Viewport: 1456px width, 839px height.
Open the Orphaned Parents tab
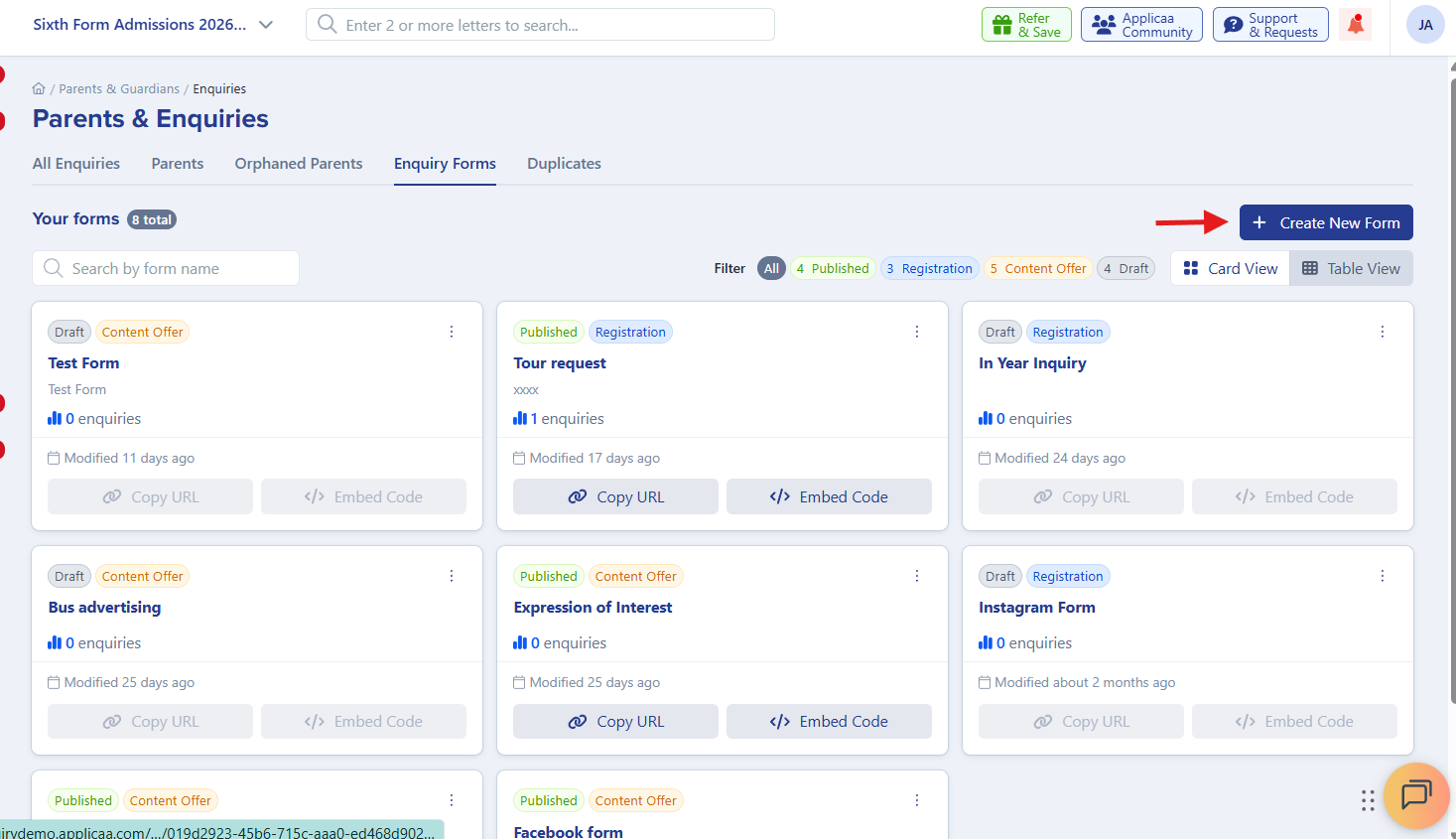click(299, 164)
